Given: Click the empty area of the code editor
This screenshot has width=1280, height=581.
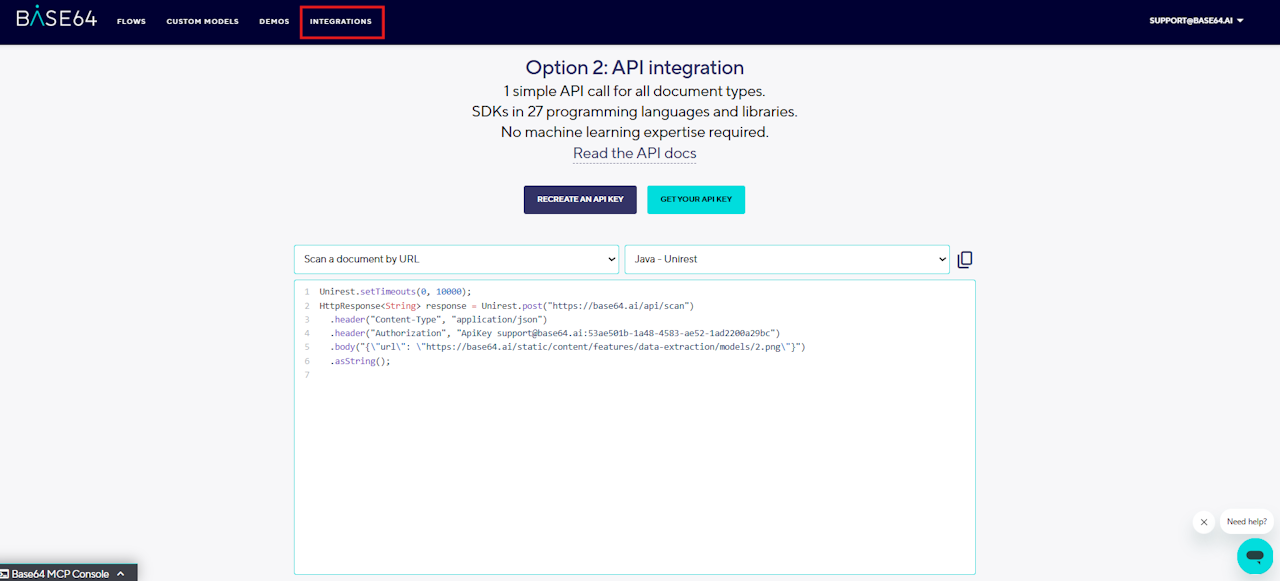Looking at the screenshot, I should point(634,470).
